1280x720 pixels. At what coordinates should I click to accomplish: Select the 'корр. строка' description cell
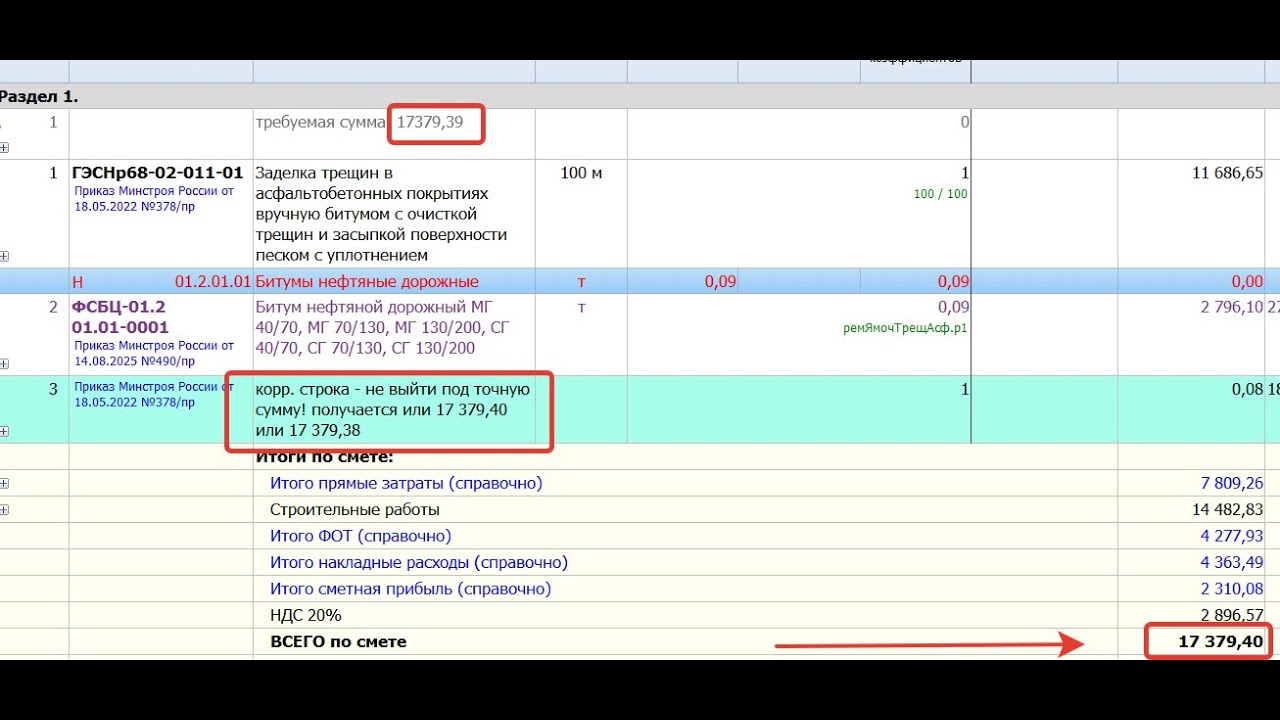click(x=394, y=409)
